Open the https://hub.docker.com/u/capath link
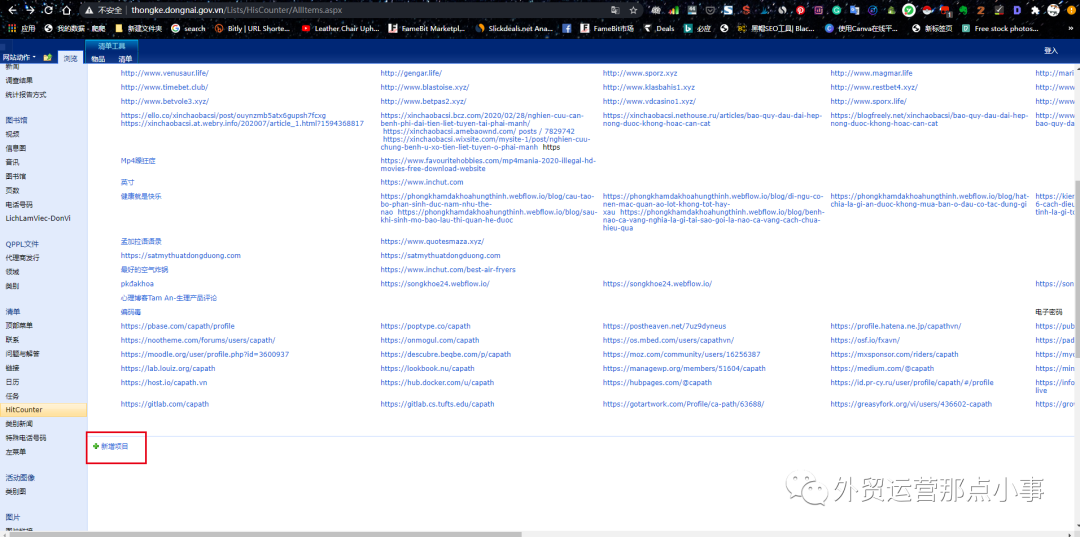The image size is (1080, 537). tap(437, 383)
